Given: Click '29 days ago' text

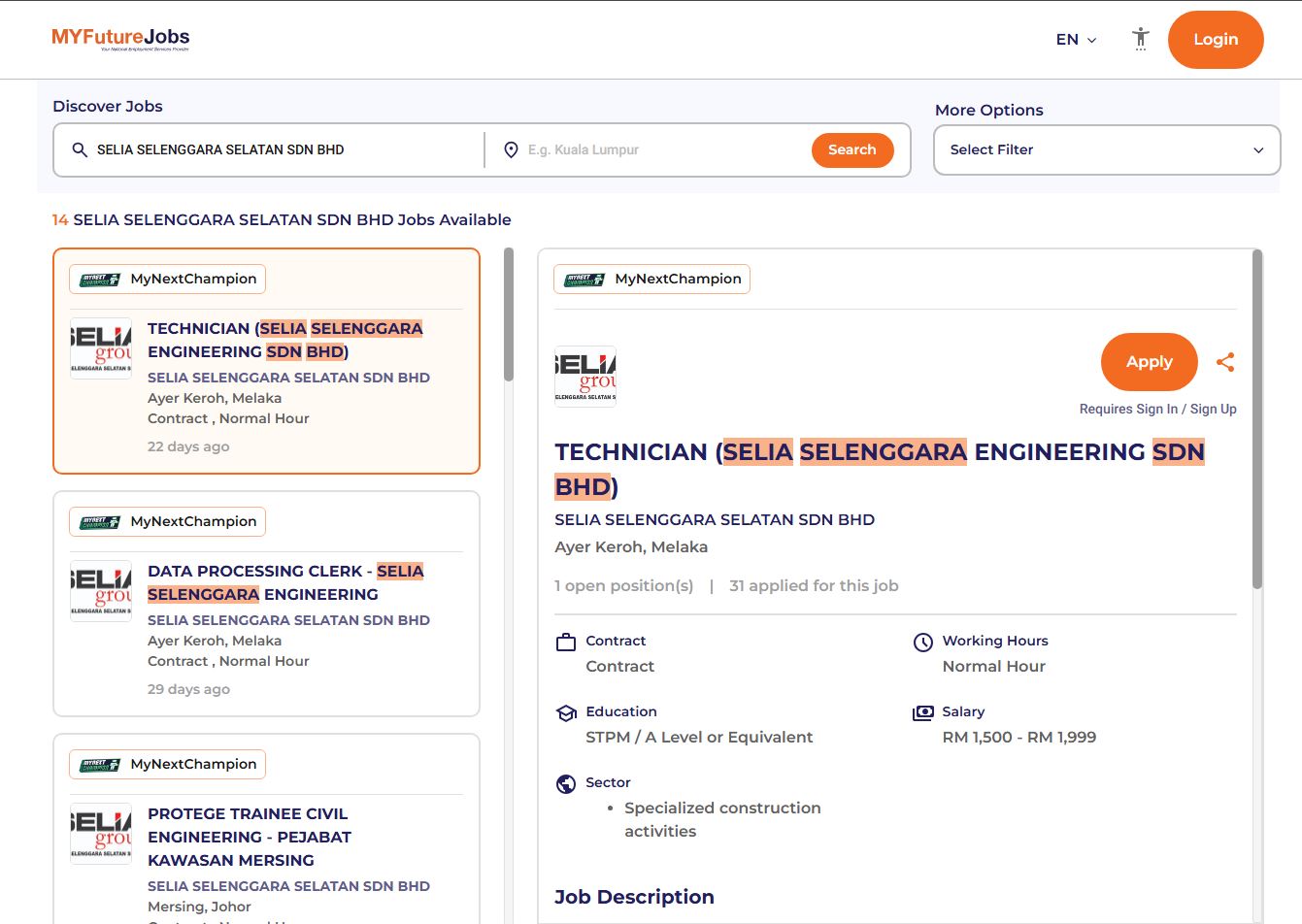Looking at the screenshot, I should tap(188, 689).
